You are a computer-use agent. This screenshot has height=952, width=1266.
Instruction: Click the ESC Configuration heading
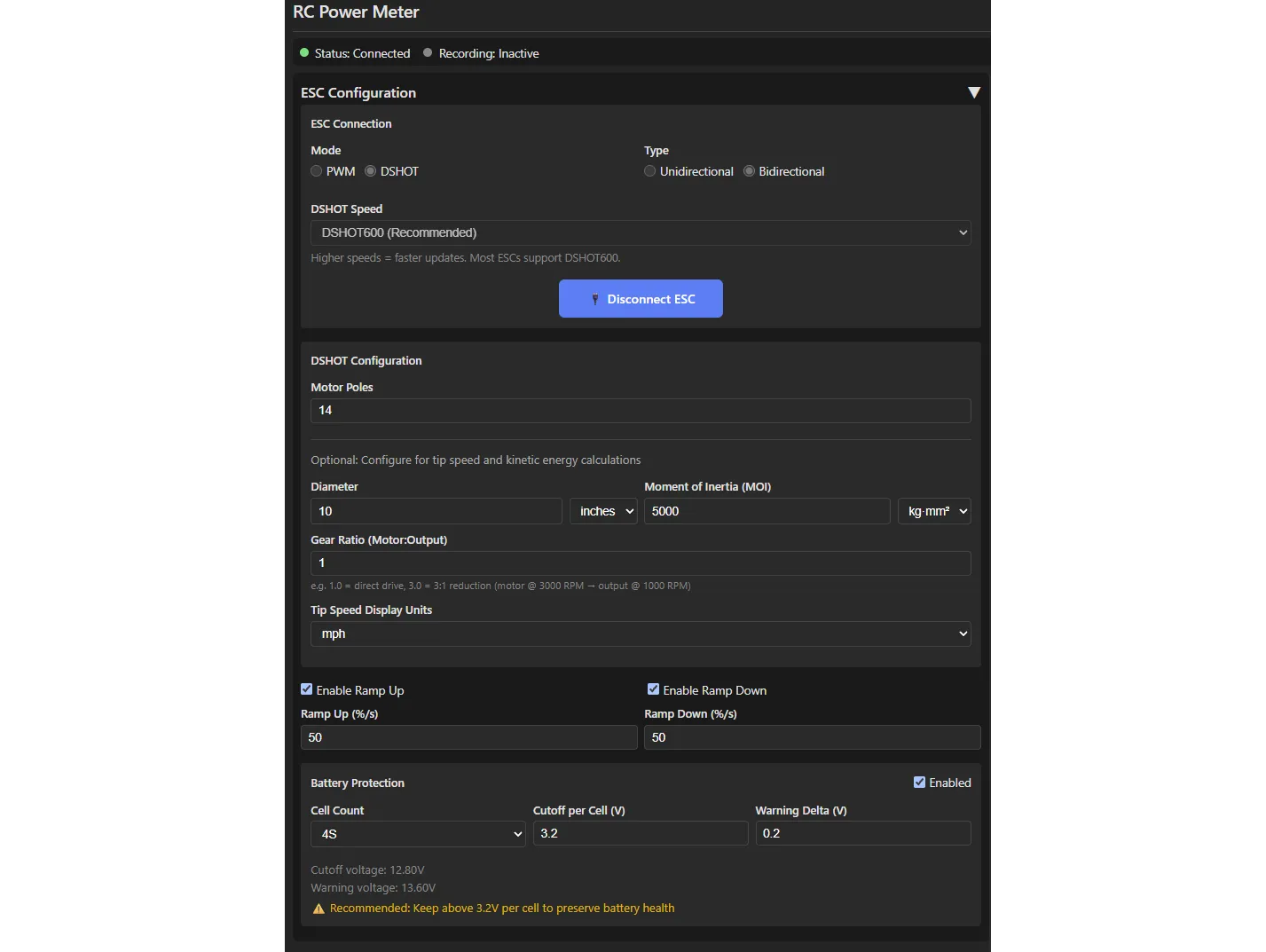point(358,92)
